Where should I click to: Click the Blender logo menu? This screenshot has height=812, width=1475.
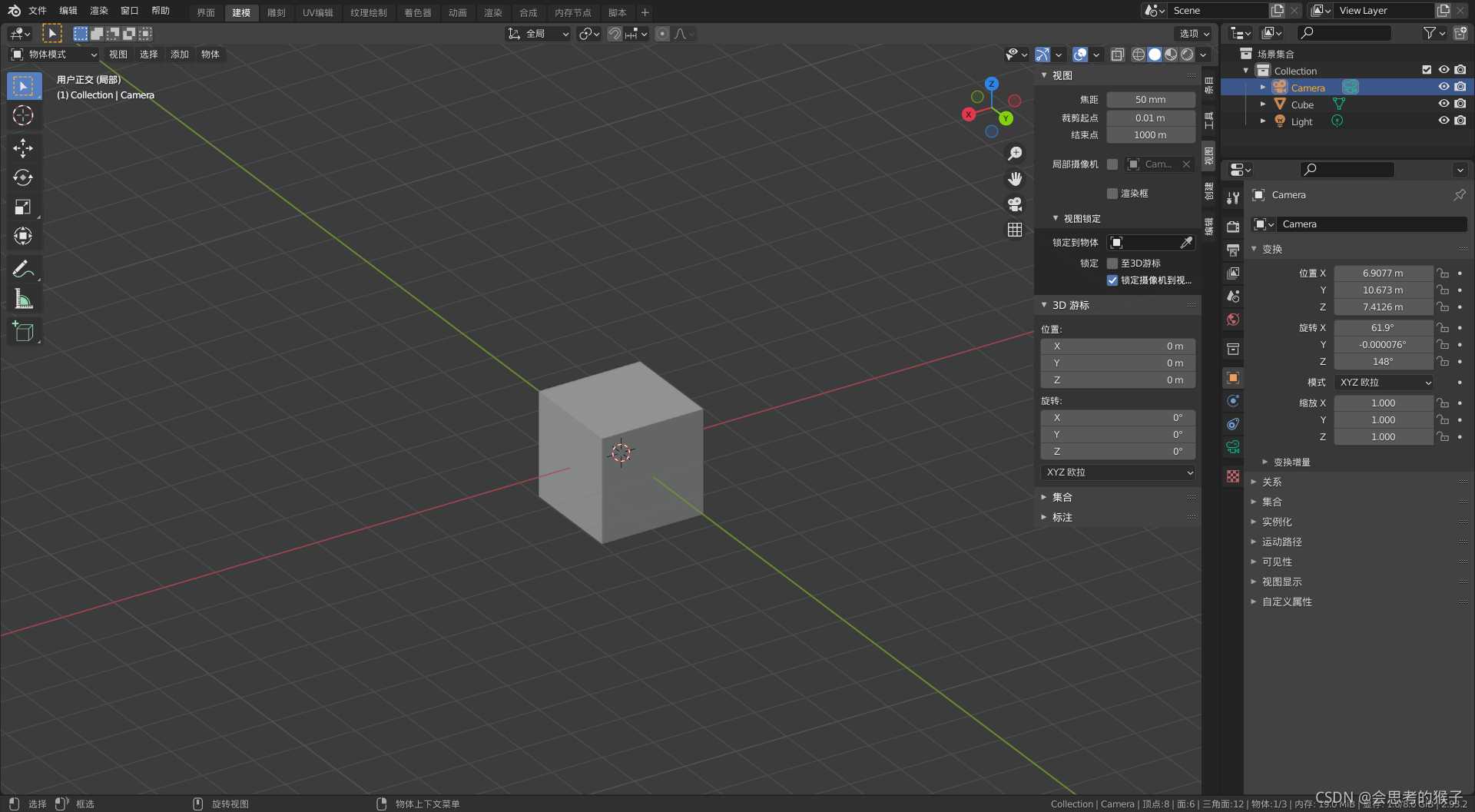pos(14,11)
